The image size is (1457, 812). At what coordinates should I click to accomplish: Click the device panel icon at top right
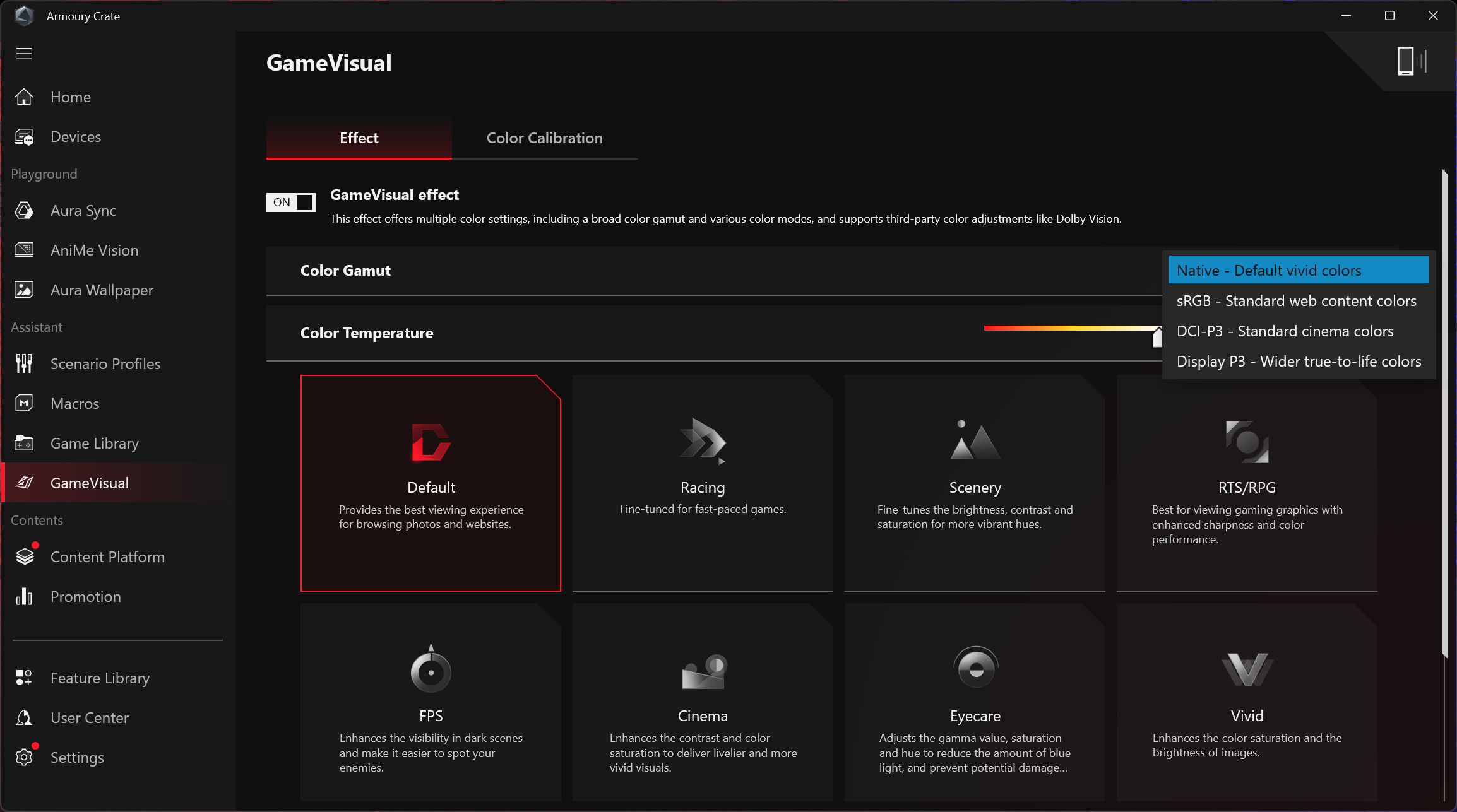1412,61
